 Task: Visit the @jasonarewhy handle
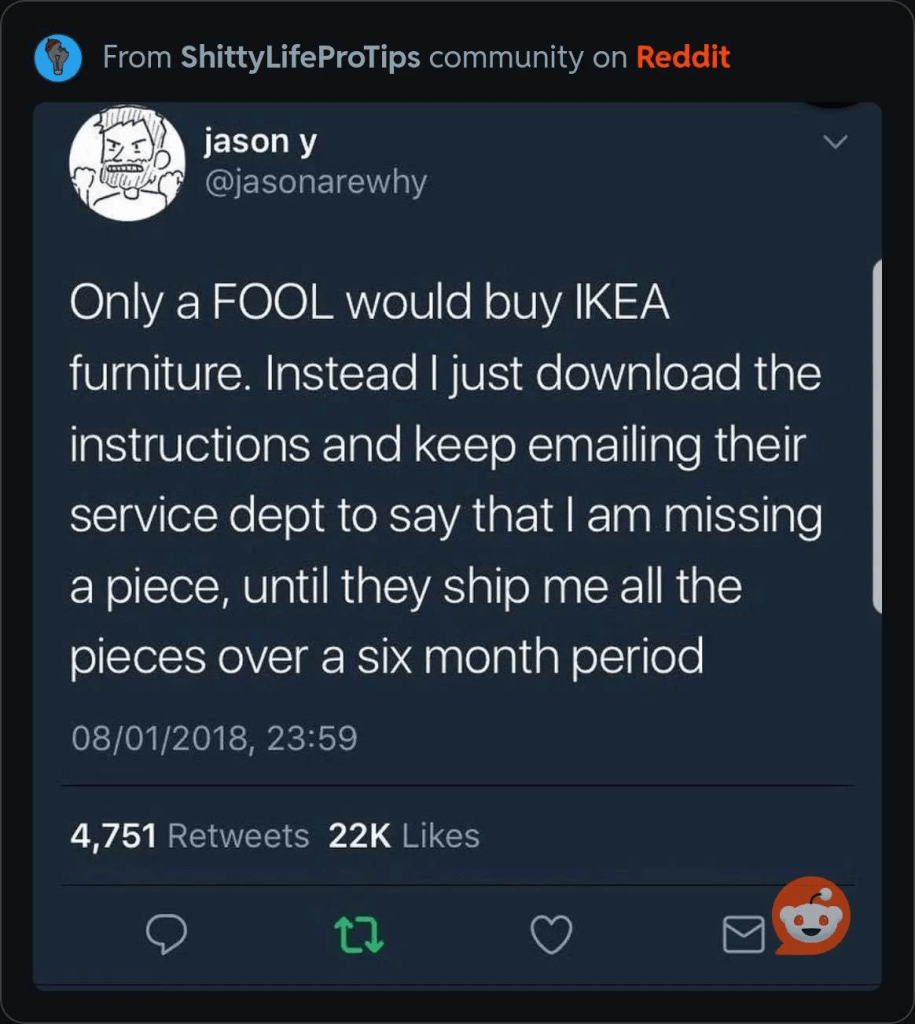(x=314, y=182)
